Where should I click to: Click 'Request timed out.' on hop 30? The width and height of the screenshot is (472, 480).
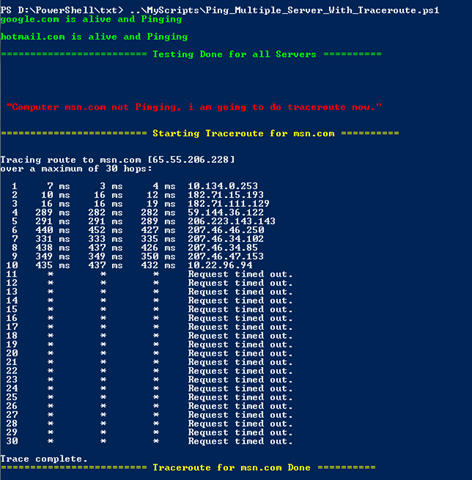click(x=240, y=441)
